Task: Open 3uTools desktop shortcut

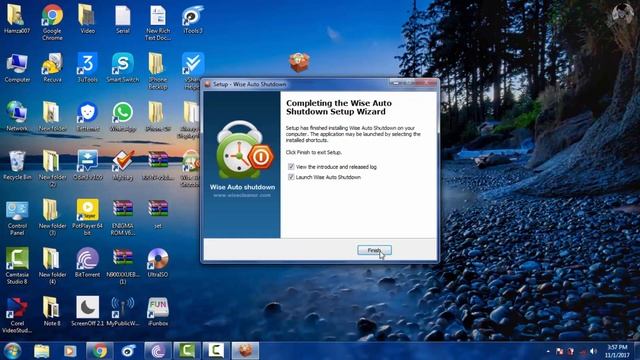Action: point(87,68)
